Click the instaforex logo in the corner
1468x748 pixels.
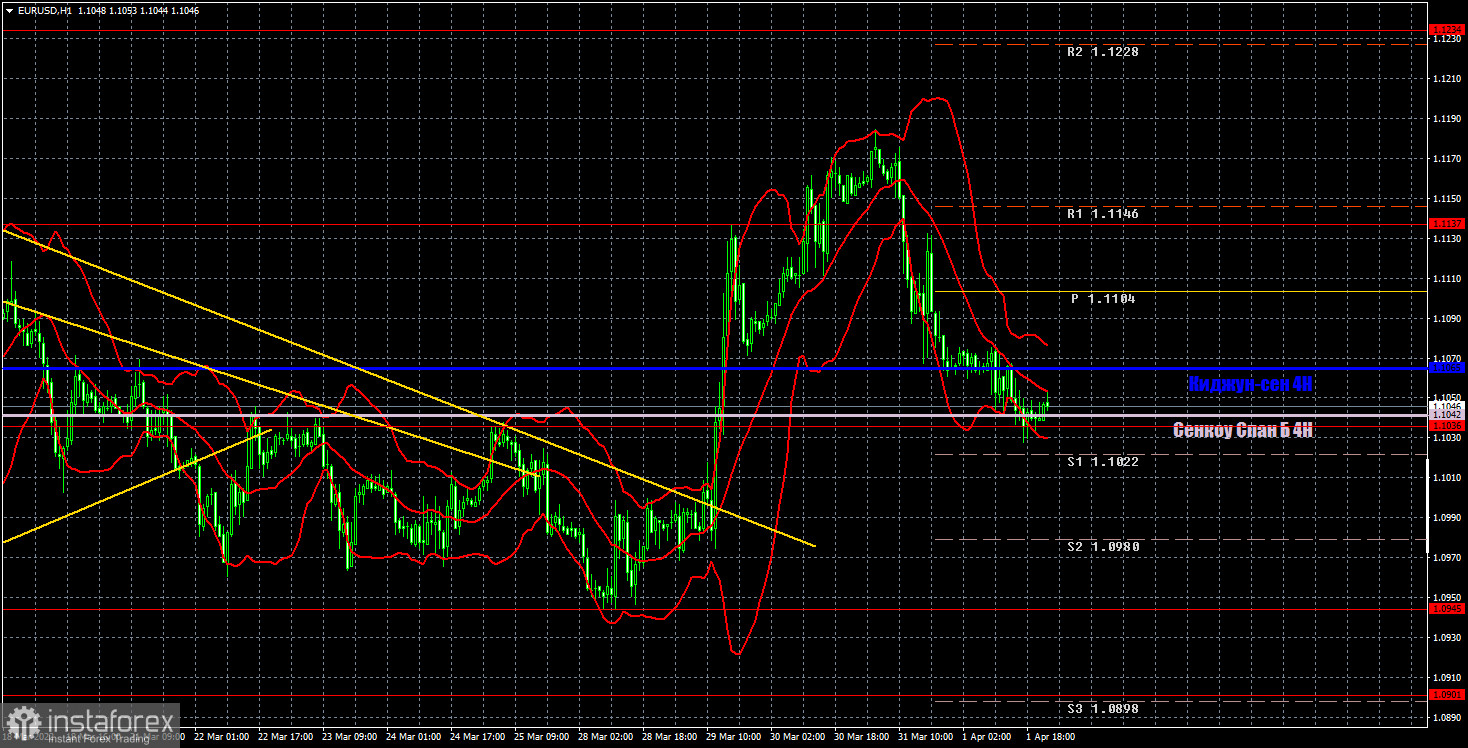click(x=90, y=725)
